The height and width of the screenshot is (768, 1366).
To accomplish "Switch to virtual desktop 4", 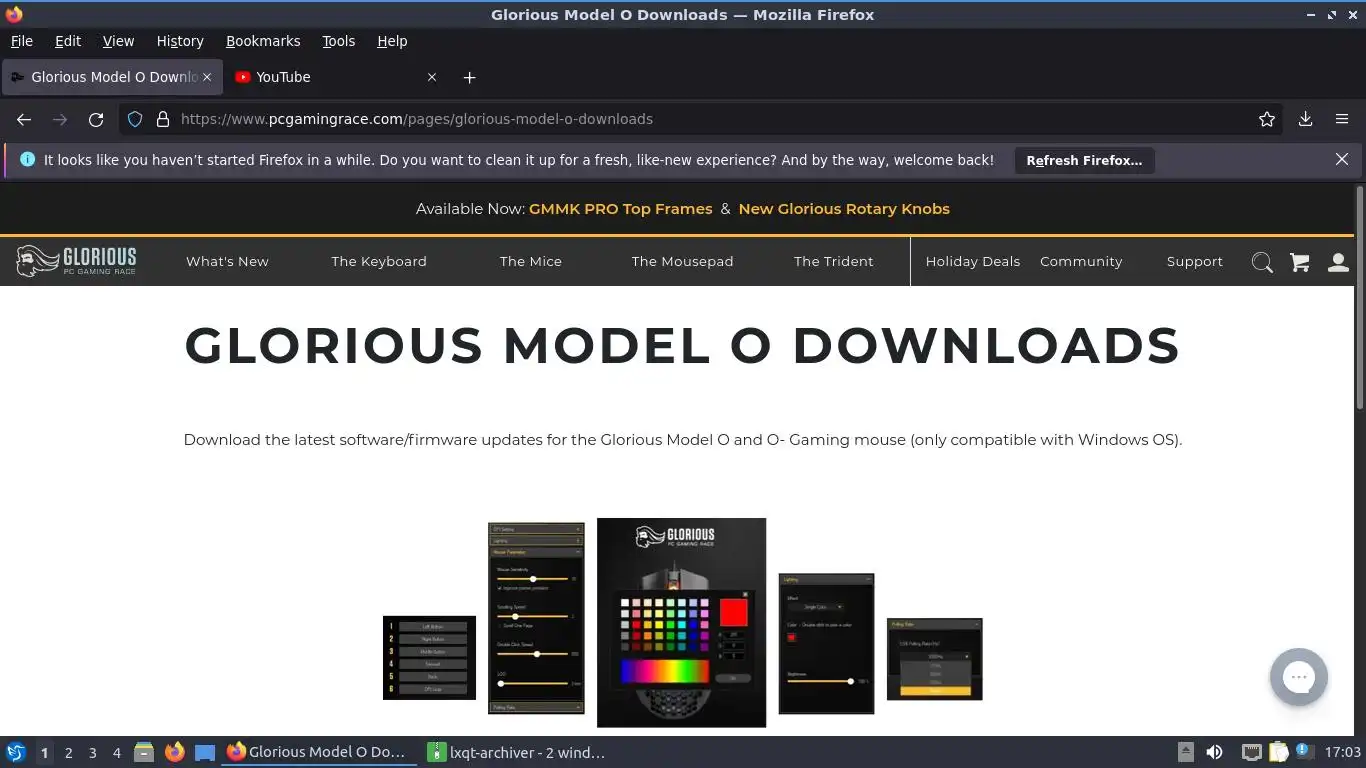I will coord(116,753).
